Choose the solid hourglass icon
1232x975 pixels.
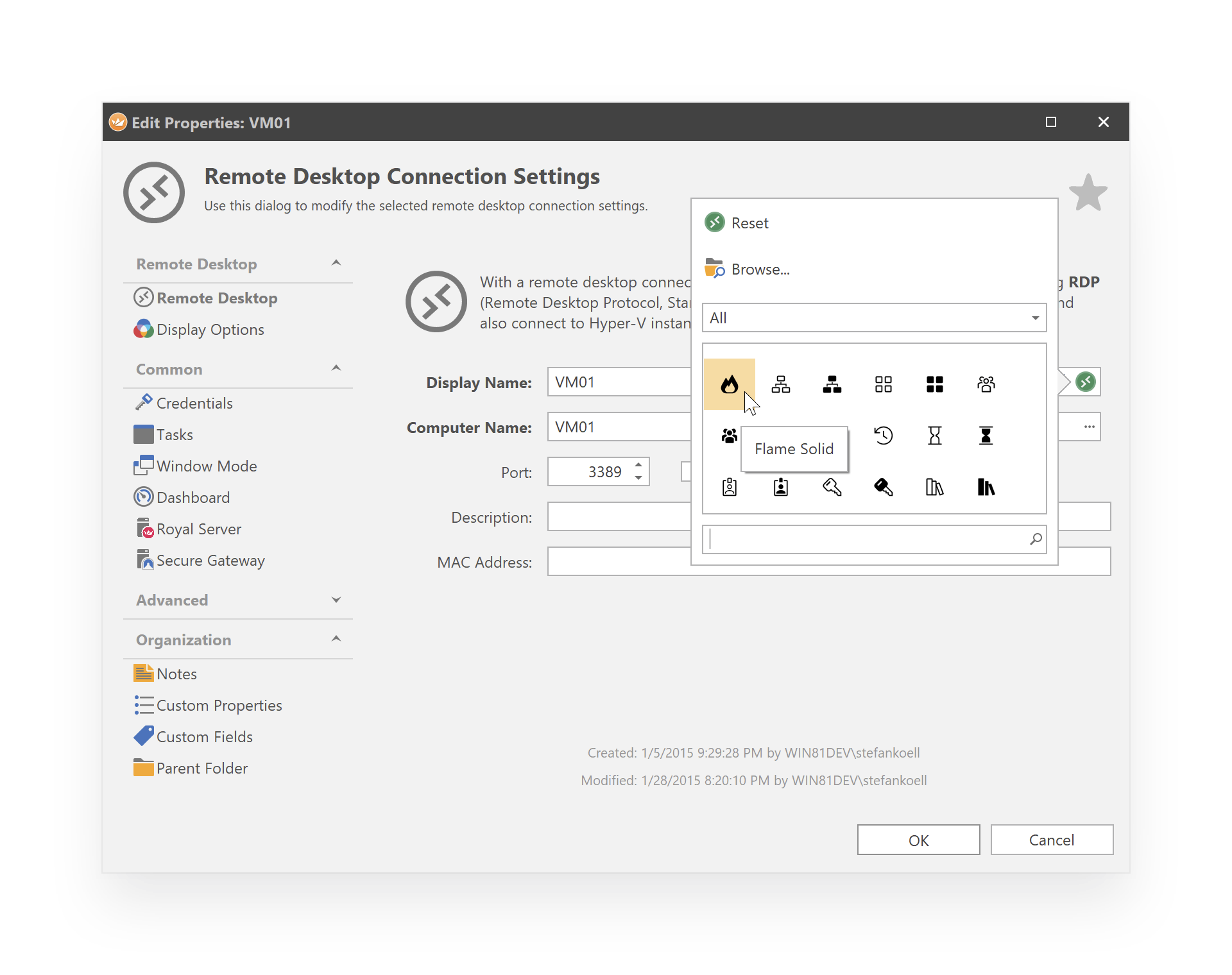pyautogui.click(x=986, y=436)
